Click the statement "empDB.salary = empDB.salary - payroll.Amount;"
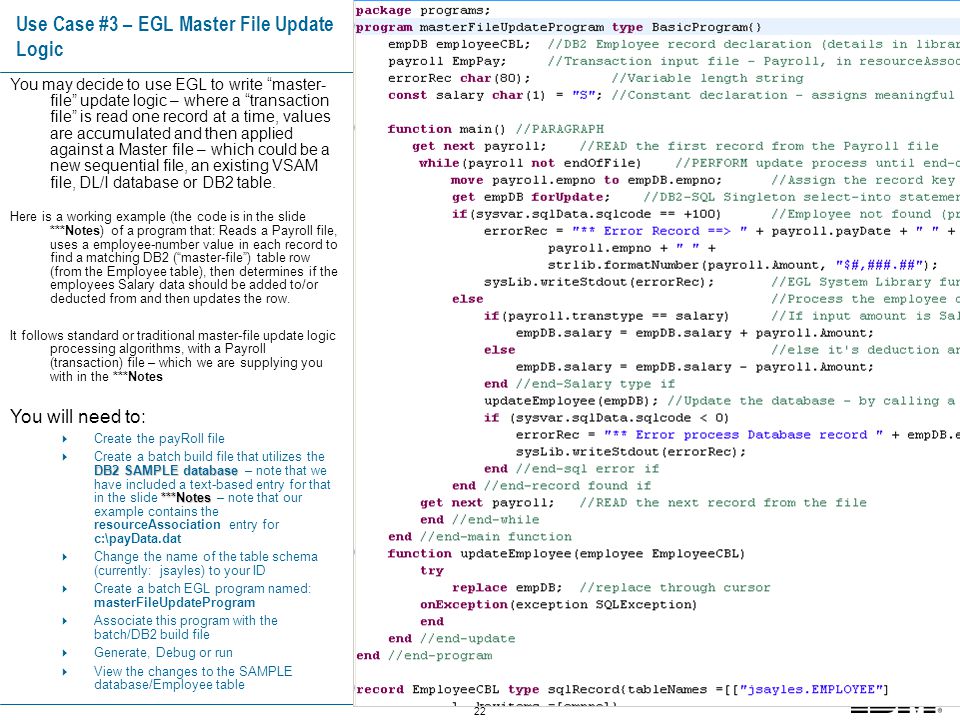This screenshot has width=960, height=720. click(694, 367)
